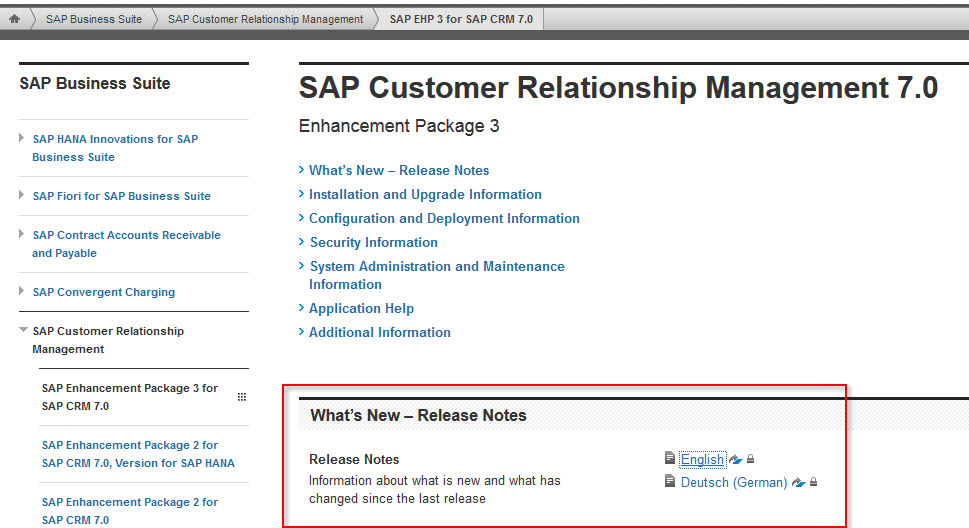The image size is (969, 528).
Task: Expand the SAP Contract Accounts Receivable arrow
Action: [22, 234]
